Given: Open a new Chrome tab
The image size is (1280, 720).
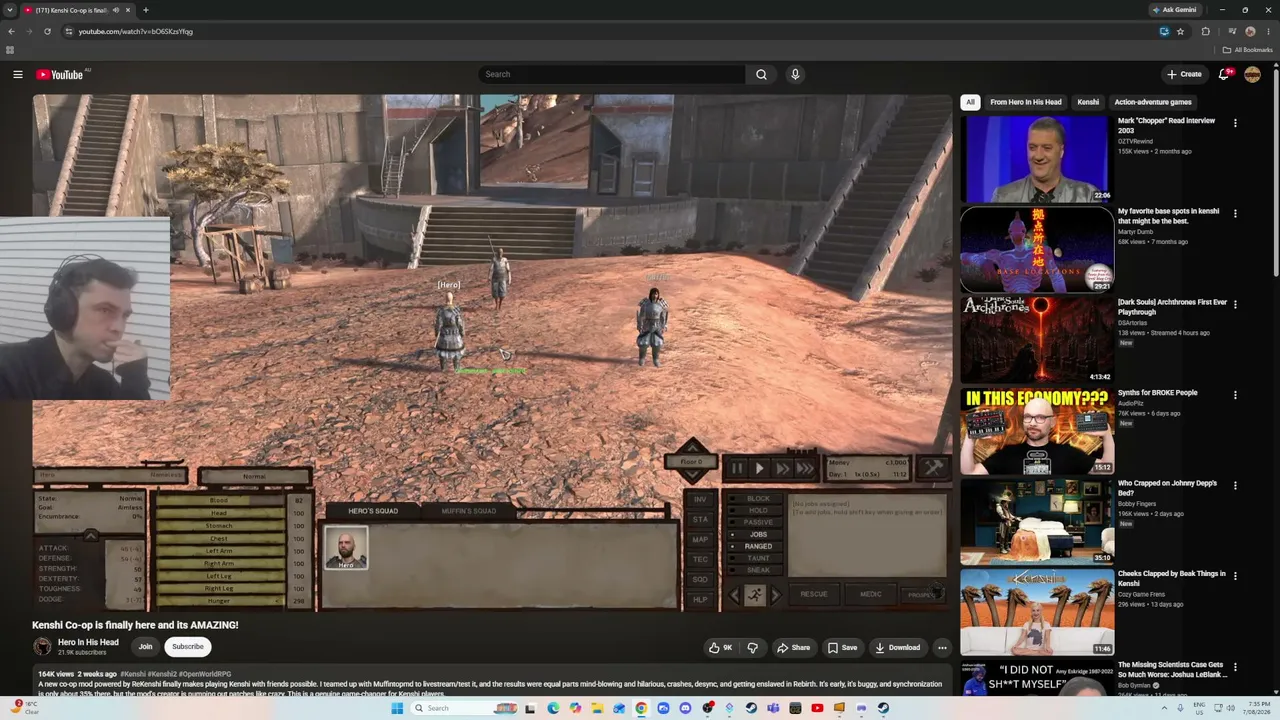Looking at the screenshot, I should [x=146, y=10].
